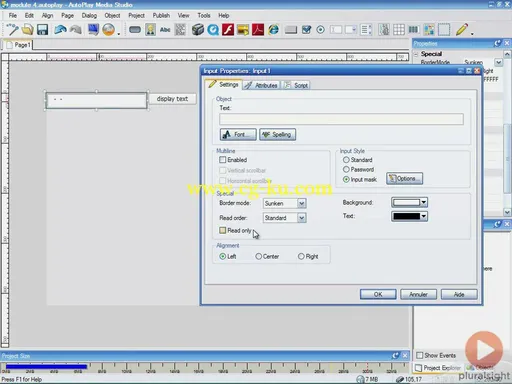The image size is (512, 384).
Task: Insert a Label object (Abc icon)
Action: tap(165, 30)
